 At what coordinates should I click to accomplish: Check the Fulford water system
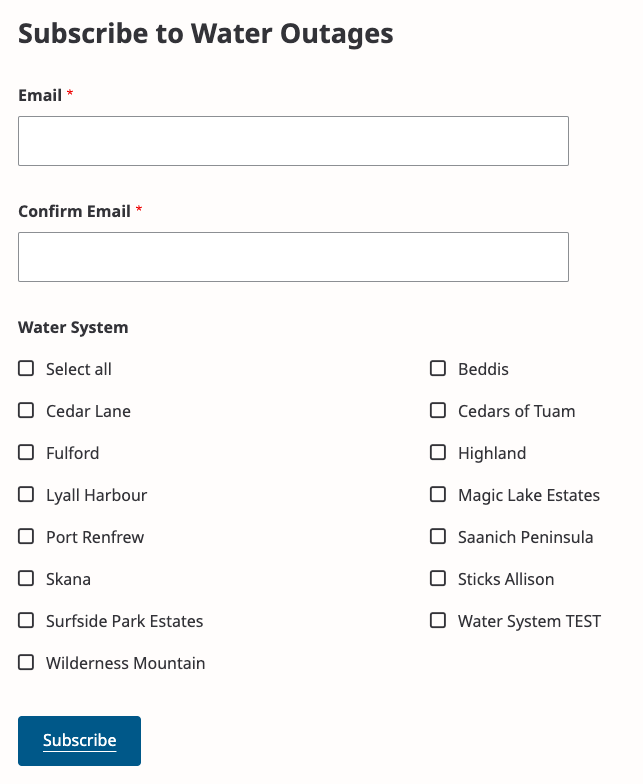[x=26, y=453]
